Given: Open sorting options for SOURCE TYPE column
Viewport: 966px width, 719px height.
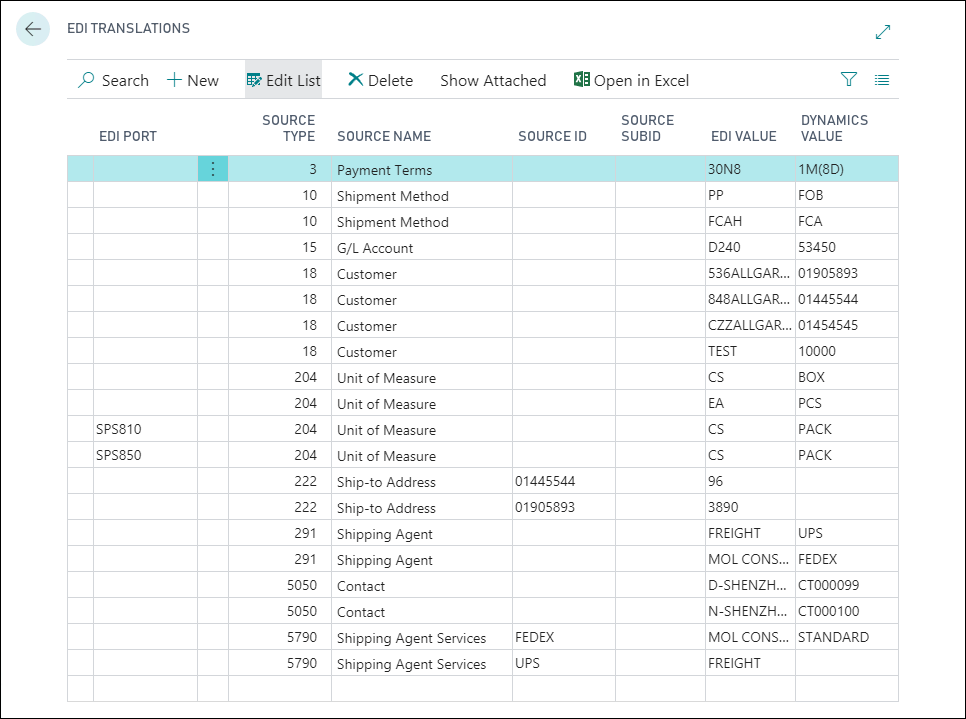Looking at the screenshot, I should click(x=289, y=128).
